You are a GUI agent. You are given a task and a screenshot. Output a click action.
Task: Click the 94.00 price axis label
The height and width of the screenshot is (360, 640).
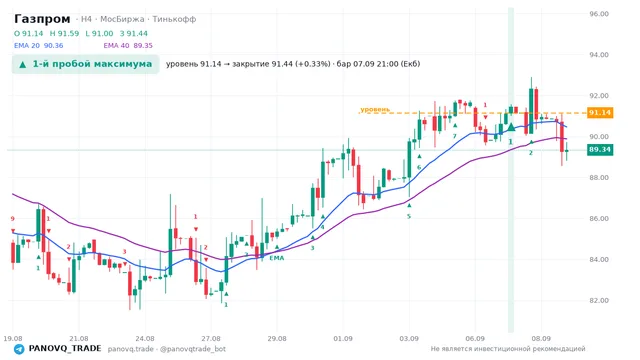point(599,55)
